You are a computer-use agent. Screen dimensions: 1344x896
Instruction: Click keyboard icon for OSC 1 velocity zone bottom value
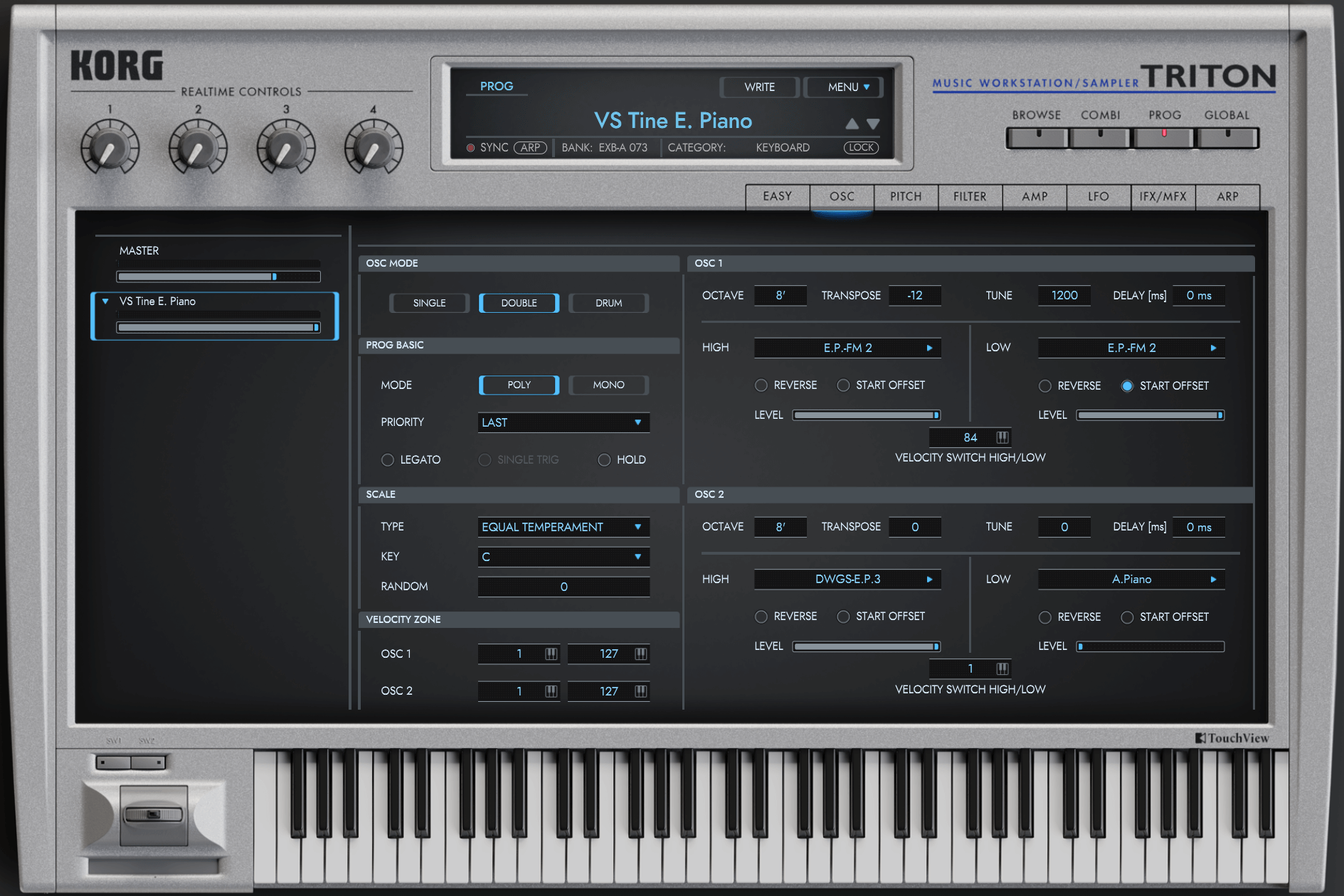point(551,654)
